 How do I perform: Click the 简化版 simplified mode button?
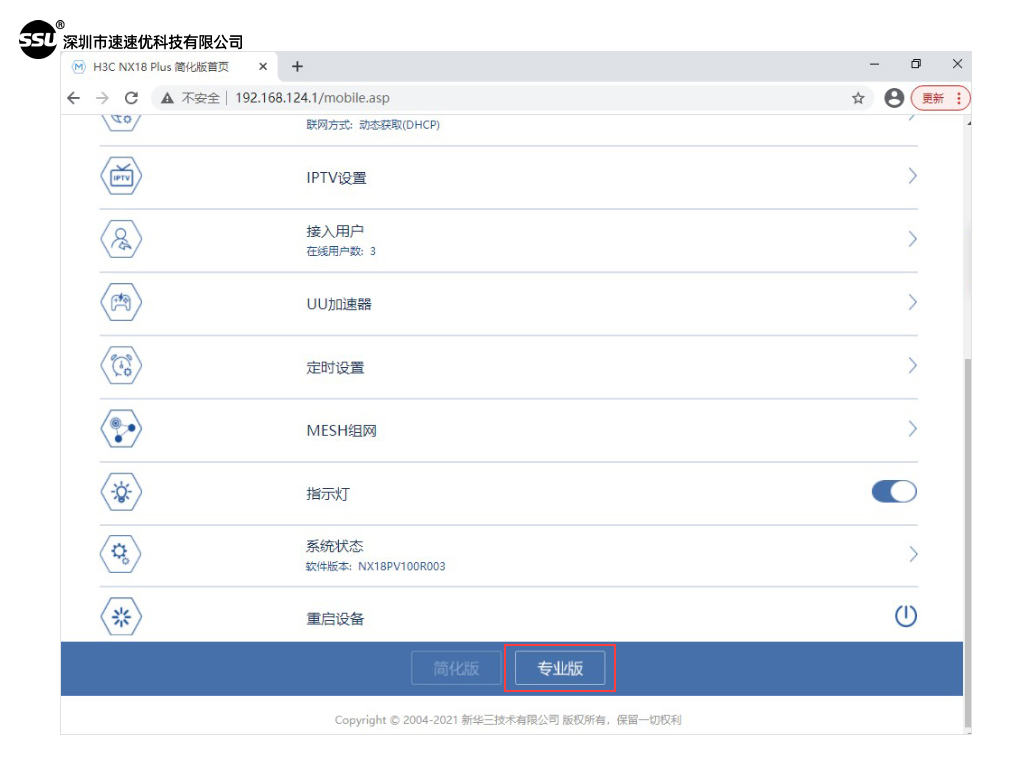pyautogui.click(x=456, y=669)
